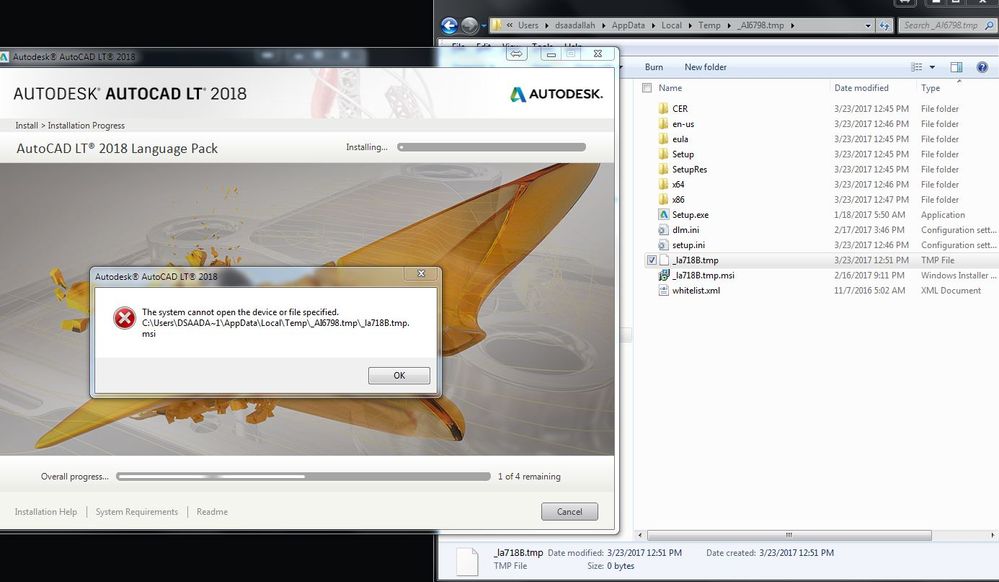The image size is (999, 582).
Task: Go back in the Explorer window
Action: click(x=449, y=25)
